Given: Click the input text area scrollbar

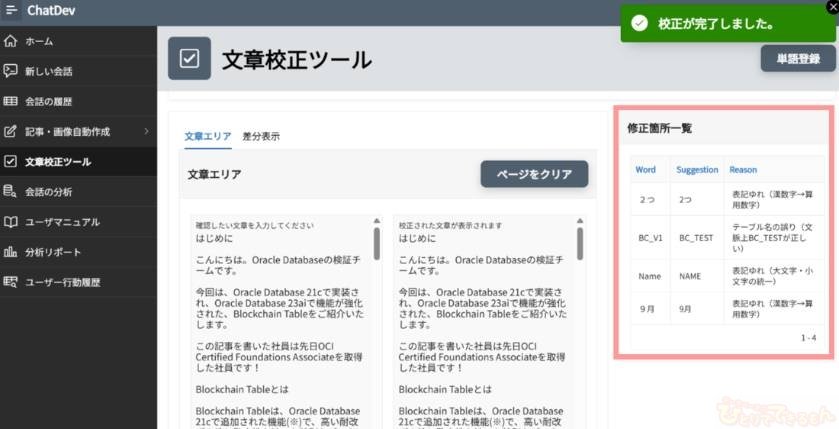Looking at the screenshot, I should point(377,243).
